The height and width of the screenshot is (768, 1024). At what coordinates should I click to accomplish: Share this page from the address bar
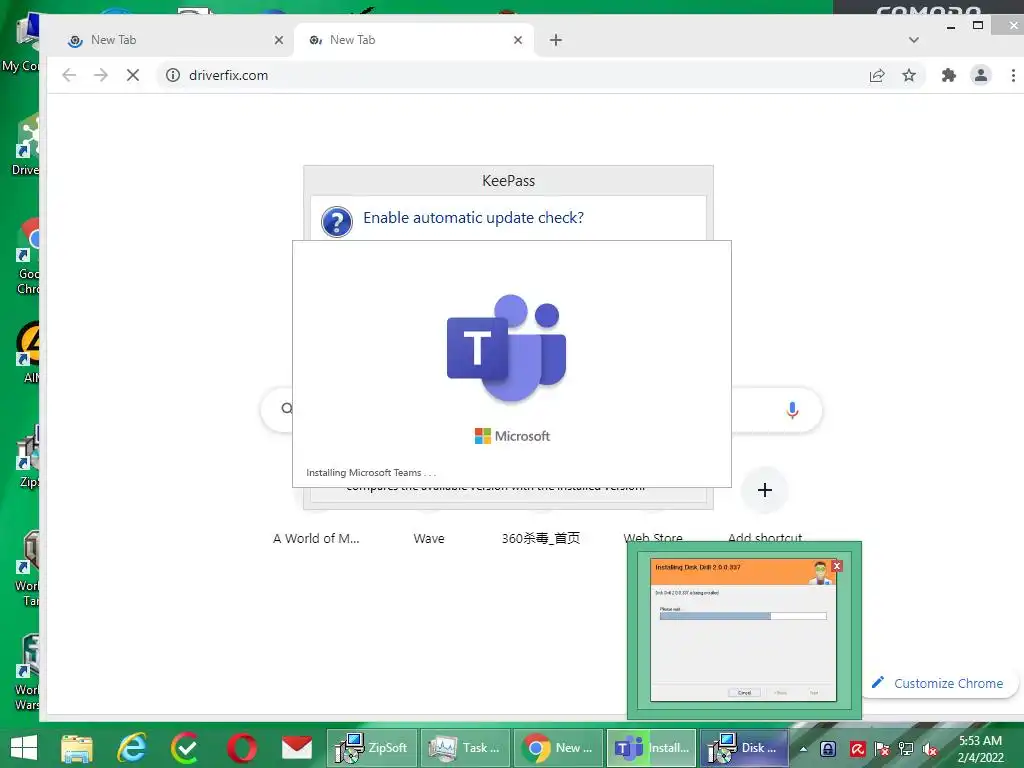tap(877, 76)
